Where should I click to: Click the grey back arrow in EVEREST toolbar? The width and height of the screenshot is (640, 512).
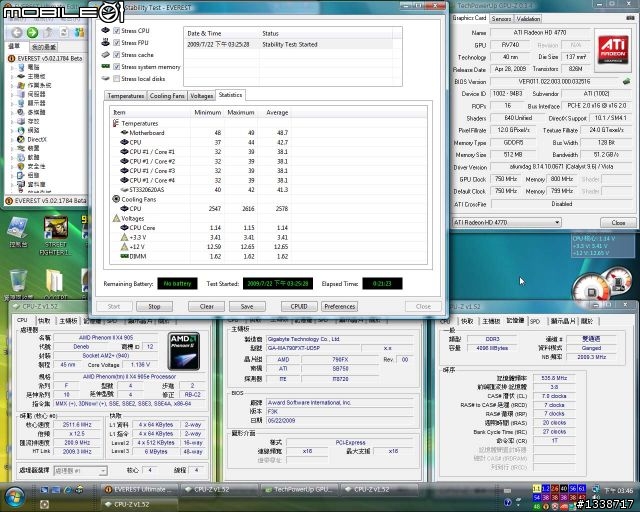pyautogui.click(x=17, y=33)
